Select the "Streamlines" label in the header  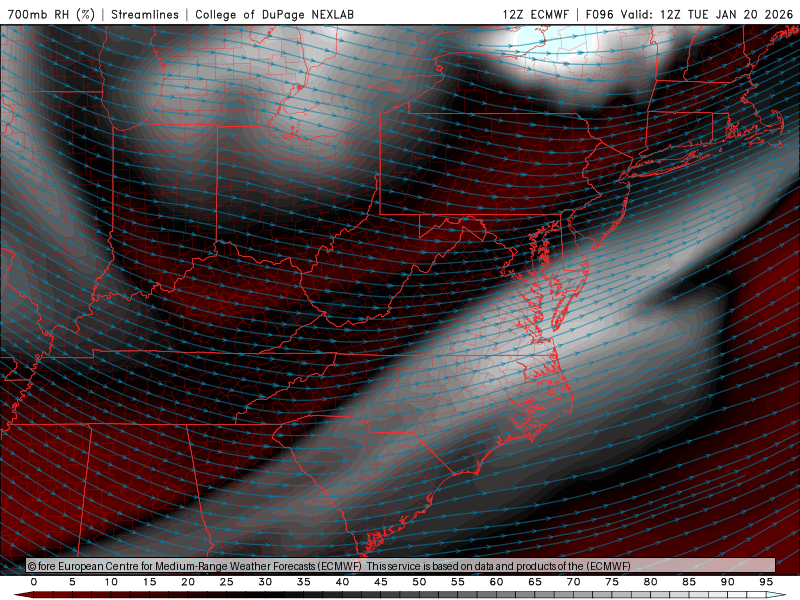point(145,14)
